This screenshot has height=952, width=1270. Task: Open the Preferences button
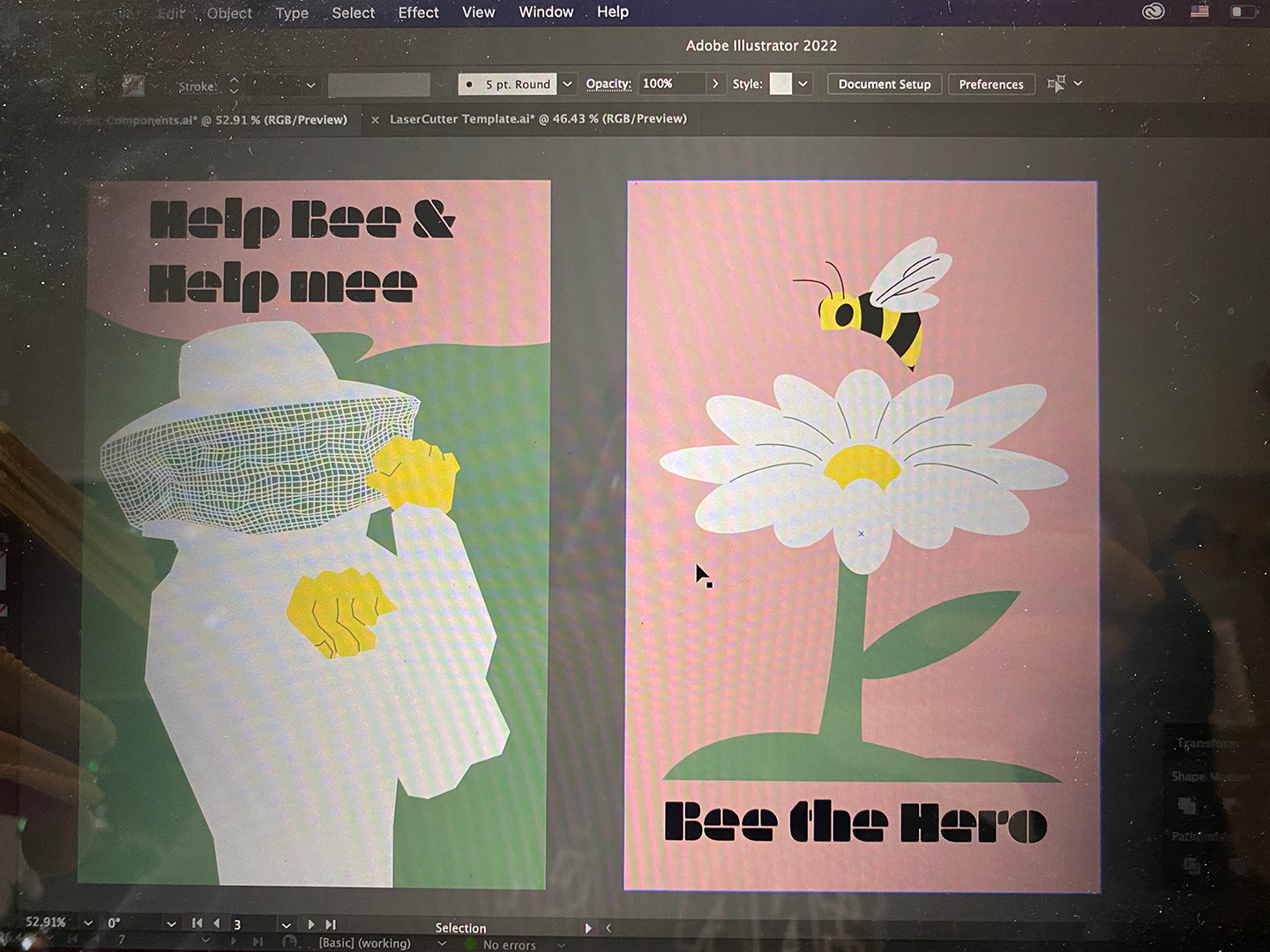(x=990, y=84)
